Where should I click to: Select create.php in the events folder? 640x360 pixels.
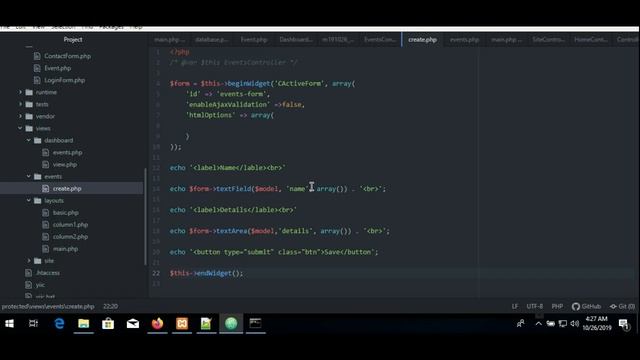67,189
